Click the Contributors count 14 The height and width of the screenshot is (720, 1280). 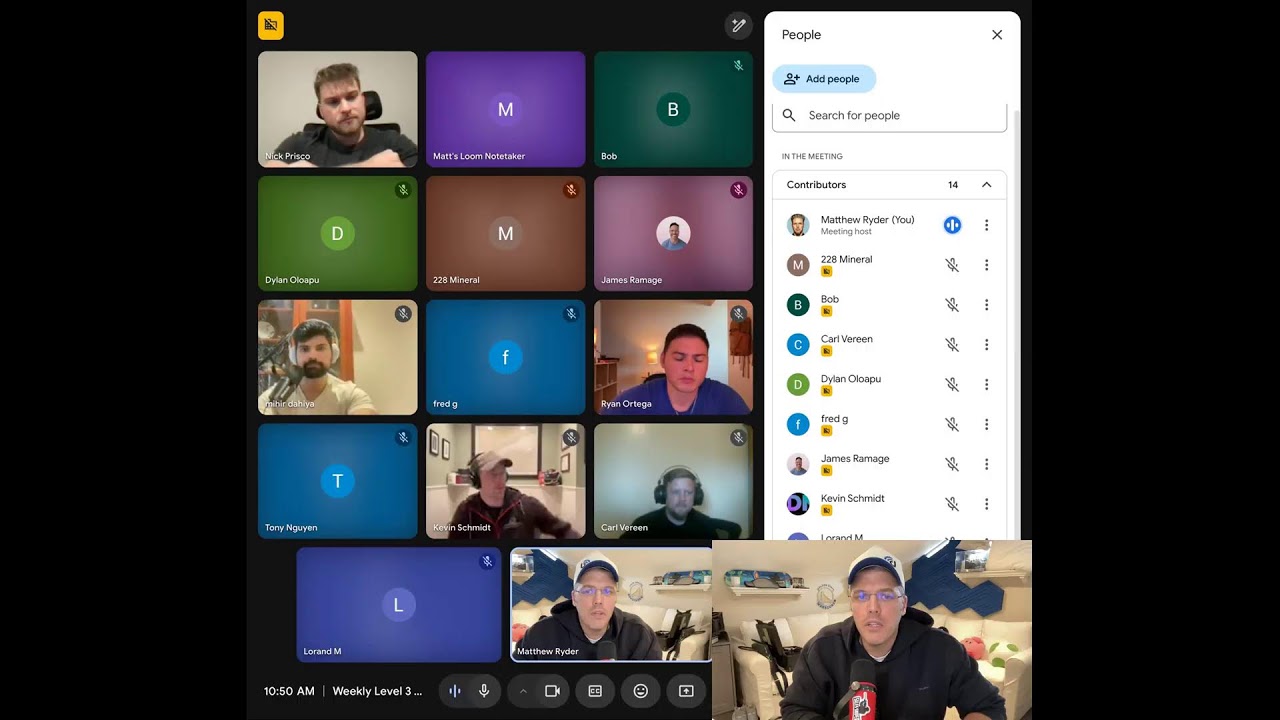(x=953, y=185)
